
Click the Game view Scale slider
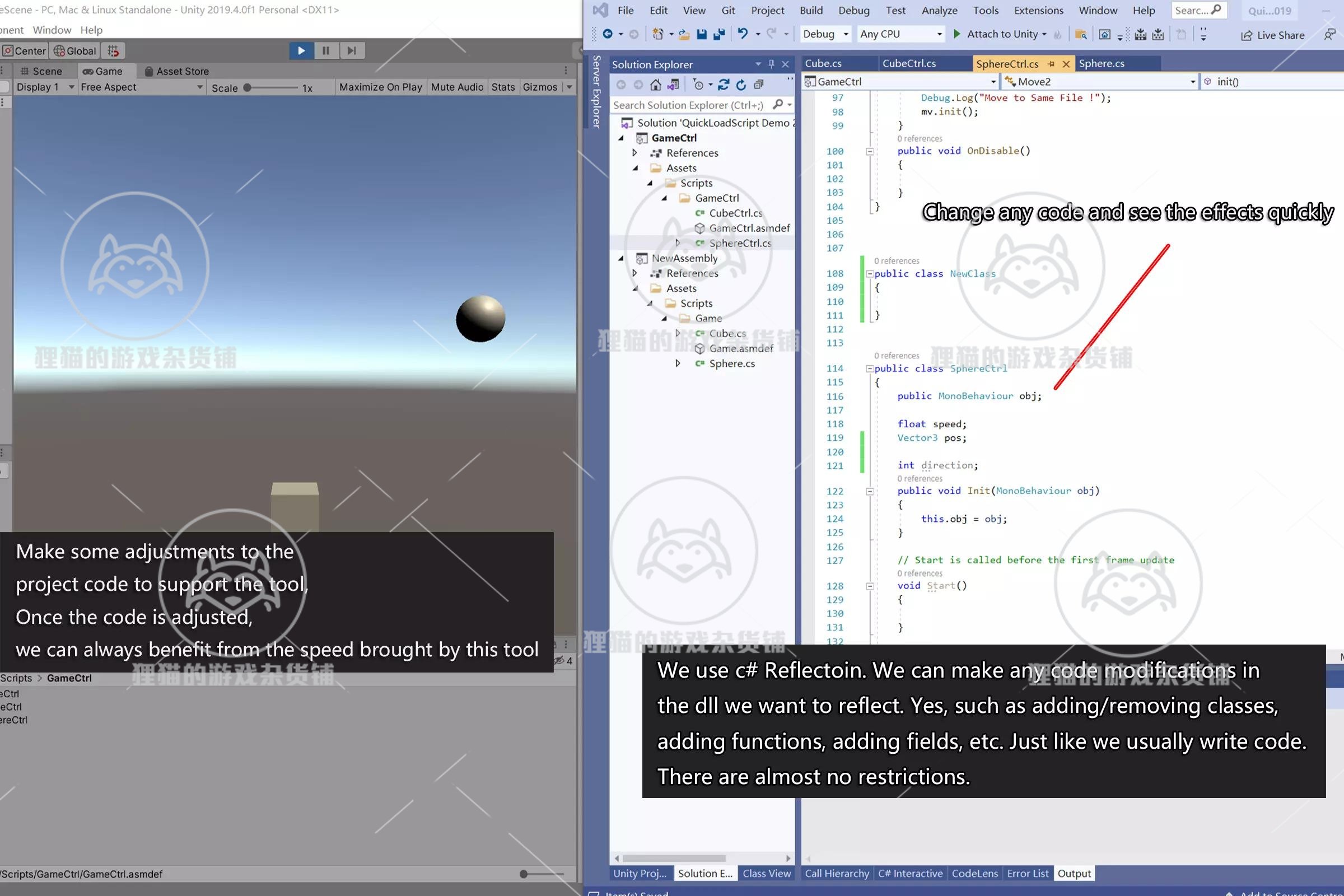coord(272,88)
